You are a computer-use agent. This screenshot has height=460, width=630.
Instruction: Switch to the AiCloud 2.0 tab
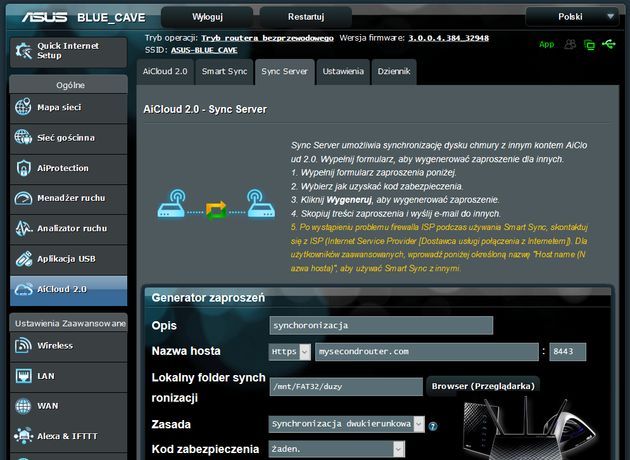coord(165,72)
